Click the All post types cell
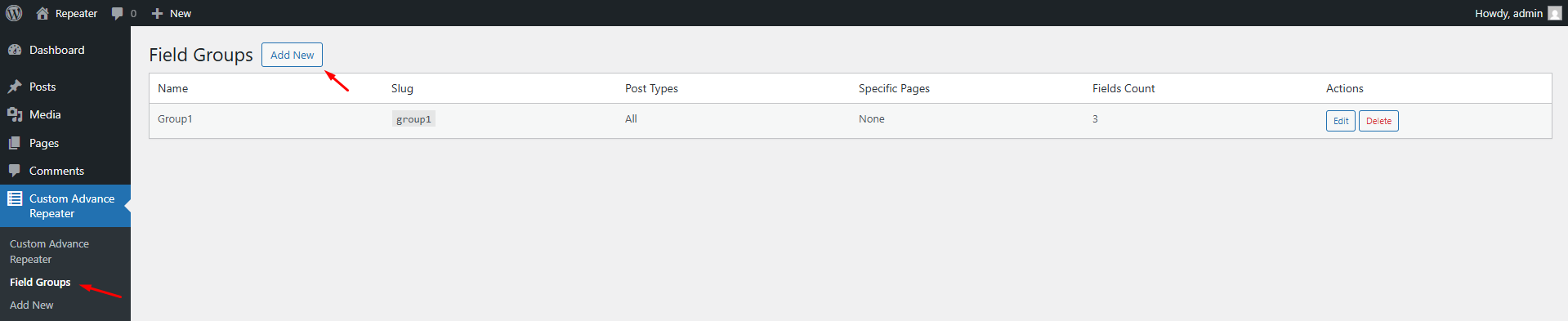1568x321 pixels. pyautogui.click(x=631, y=118)
